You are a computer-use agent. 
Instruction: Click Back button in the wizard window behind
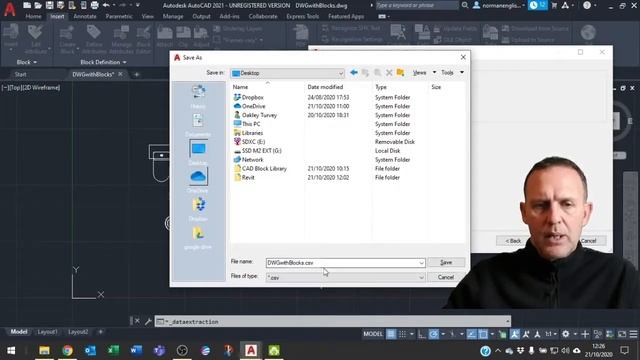pos(513,241)
